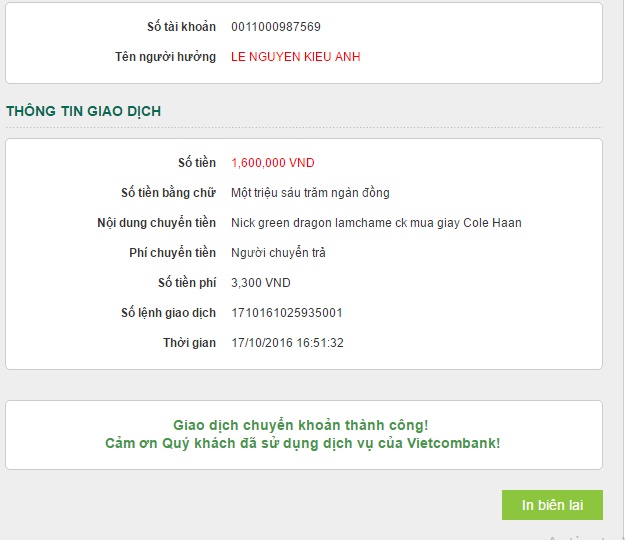Screen dimensions: 625x545
Task: Click the account number 0011000987569
Action: (275, 27)
